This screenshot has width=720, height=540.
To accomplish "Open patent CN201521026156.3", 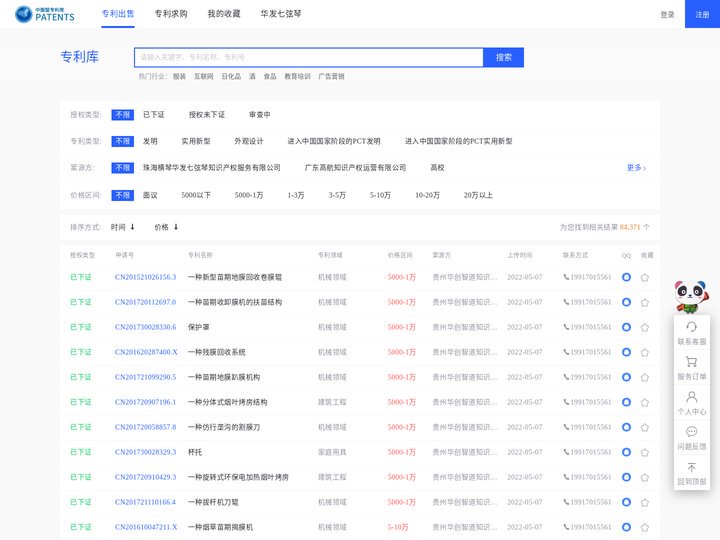I will (146, 277).
